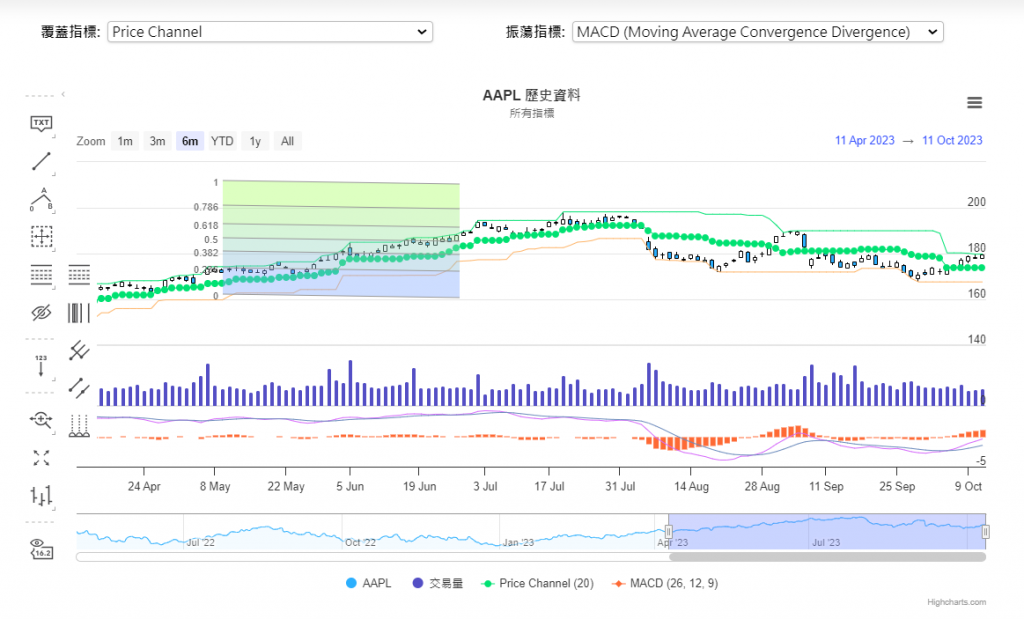Select the crooked line A-B tool
This screenshot has width=1024, height=619.
pyautogui.click(x=41, y=198)
